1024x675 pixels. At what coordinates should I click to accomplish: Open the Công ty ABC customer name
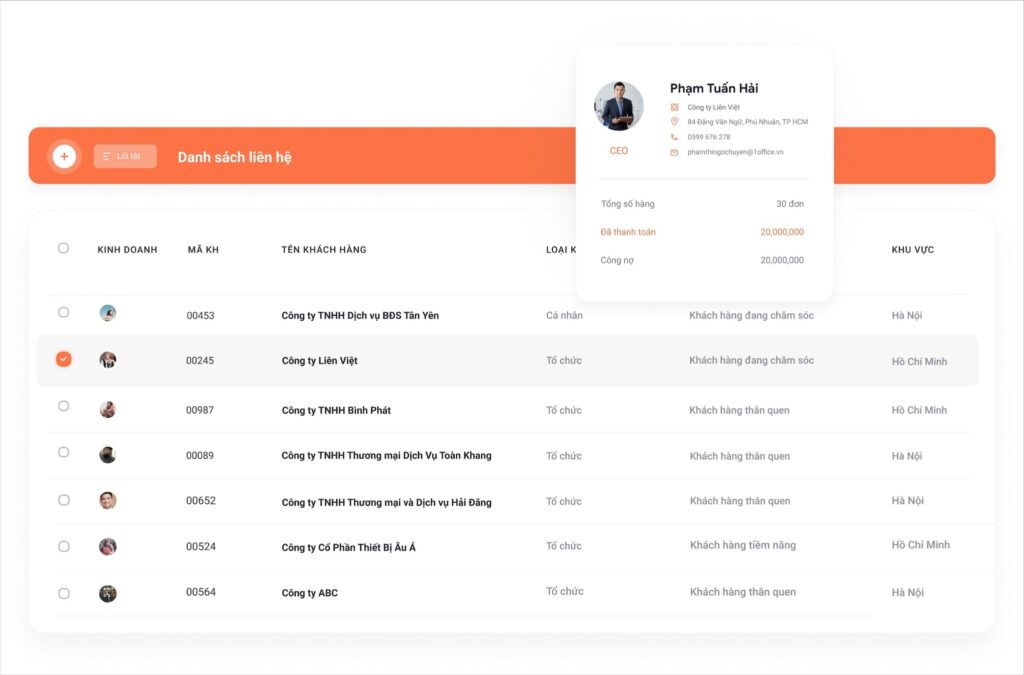coord(310,593)
